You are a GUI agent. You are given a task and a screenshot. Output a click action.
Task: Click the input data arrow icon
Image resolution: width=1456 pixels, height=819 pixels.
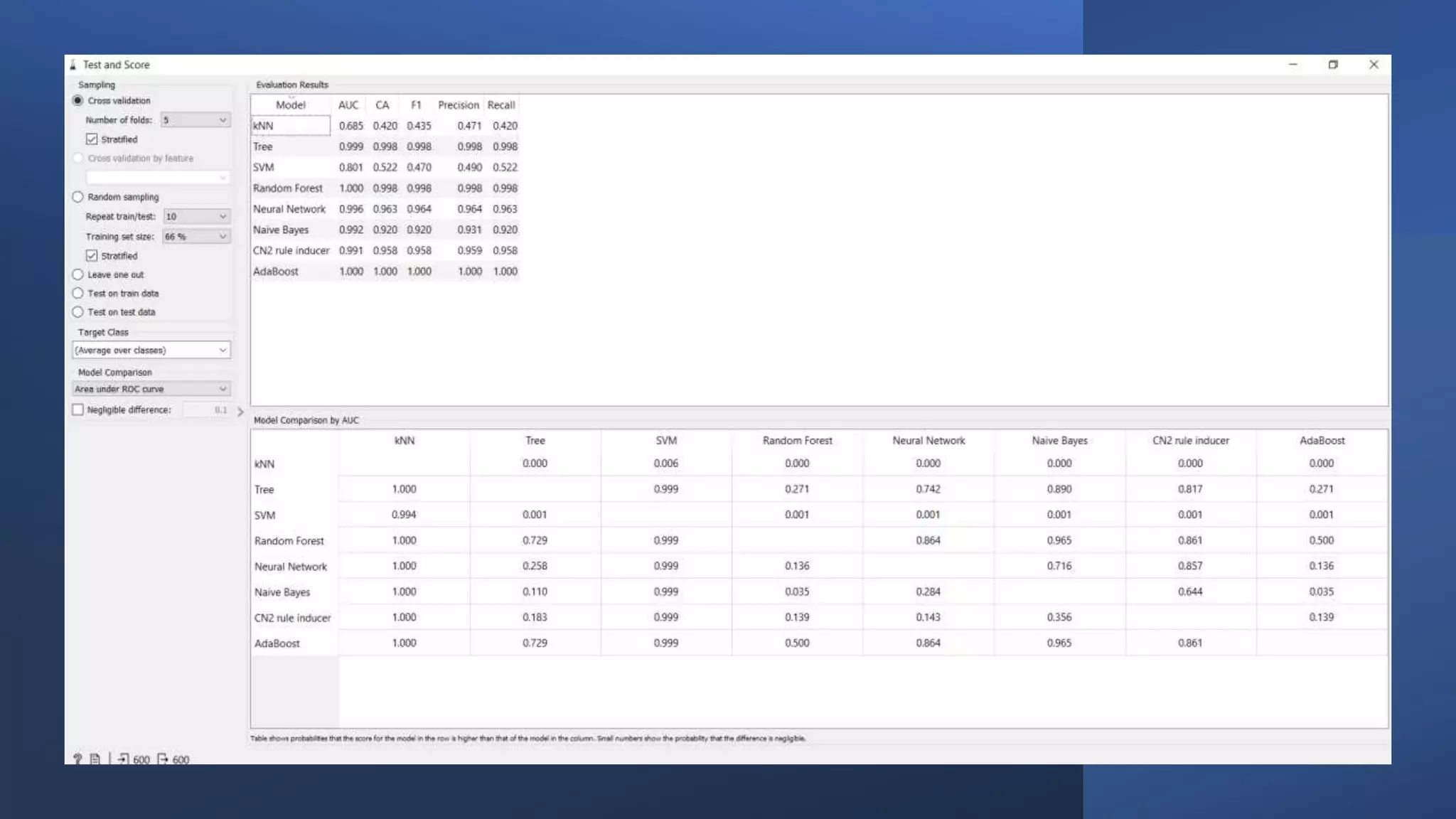(123, 759)
